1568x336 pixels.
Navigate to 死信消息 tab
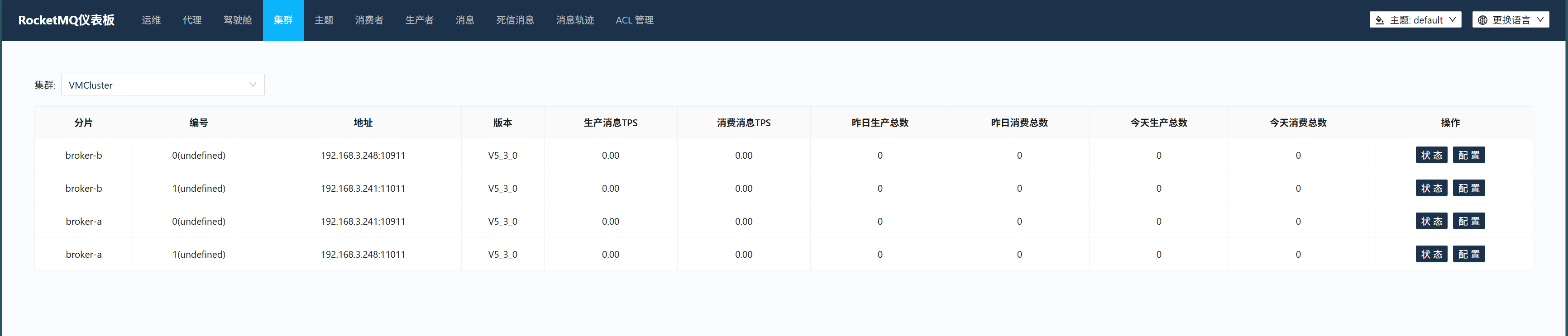click(515, 20)
